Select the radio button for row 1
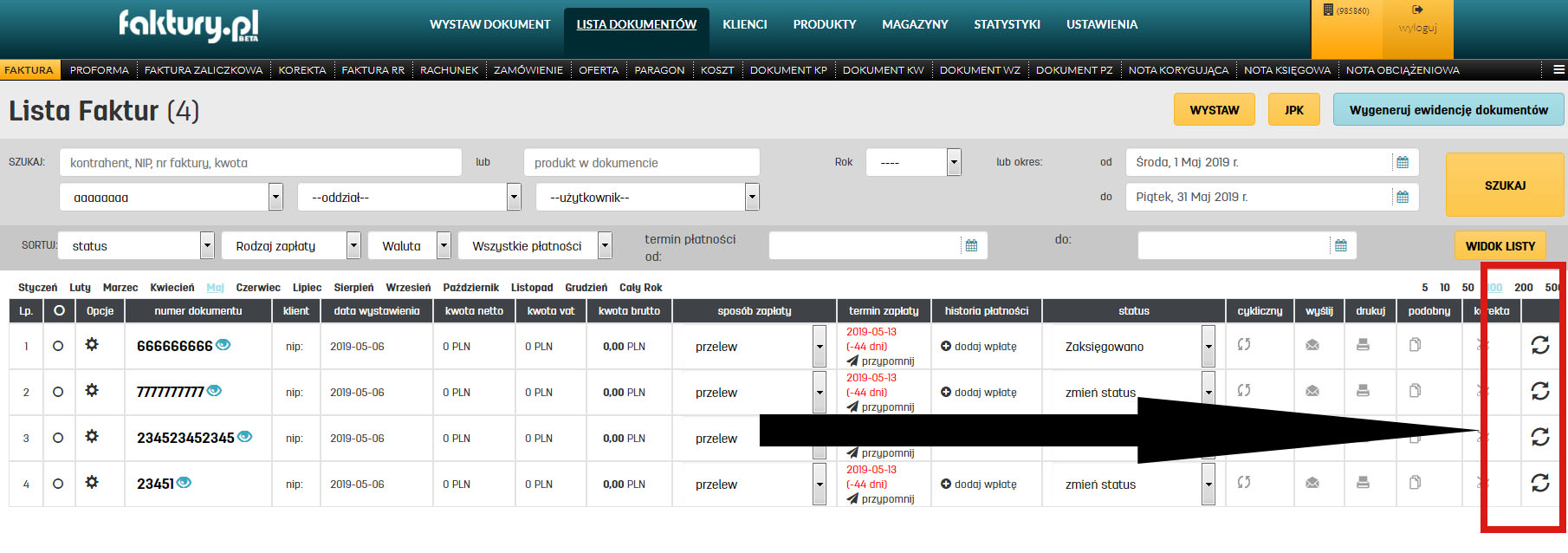 coord(58,346)
